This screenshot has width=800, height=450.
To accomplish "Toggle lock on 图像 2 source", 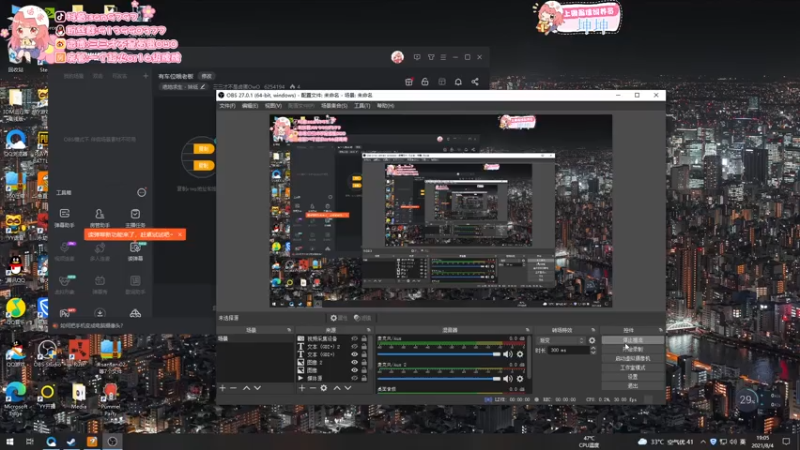I will click(364, 362).
